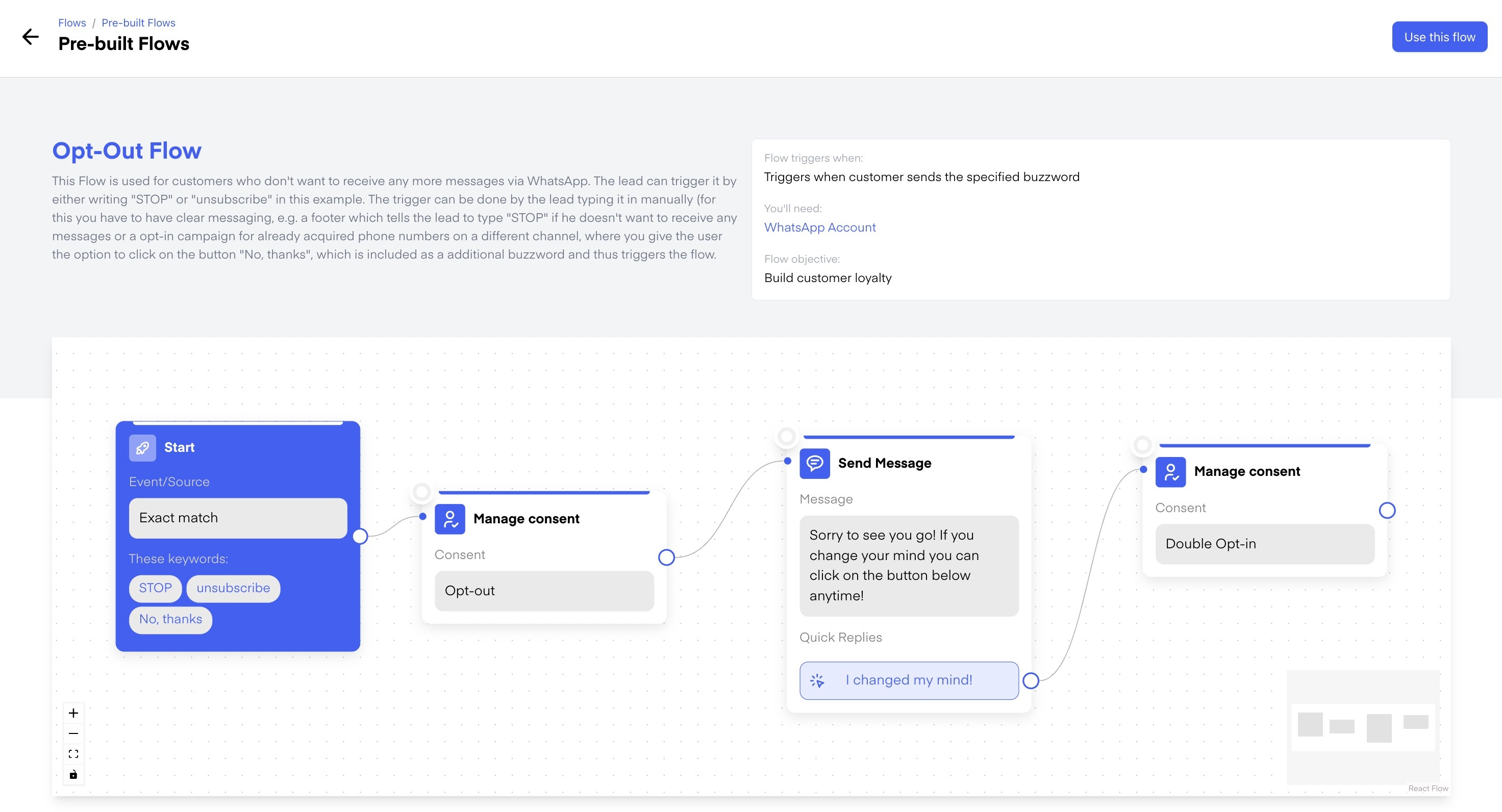
Task: Click the STOP keyword chip
Action: 155,588
